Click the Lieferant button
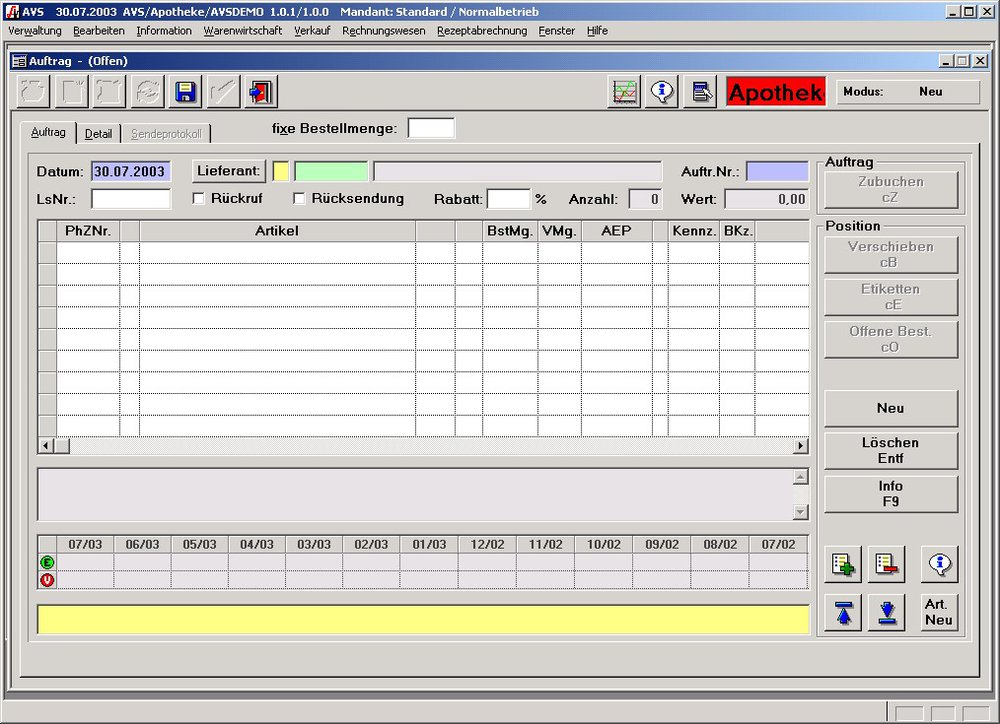The width and height of the screenshot is (1000, 724). tap(229, 171)
